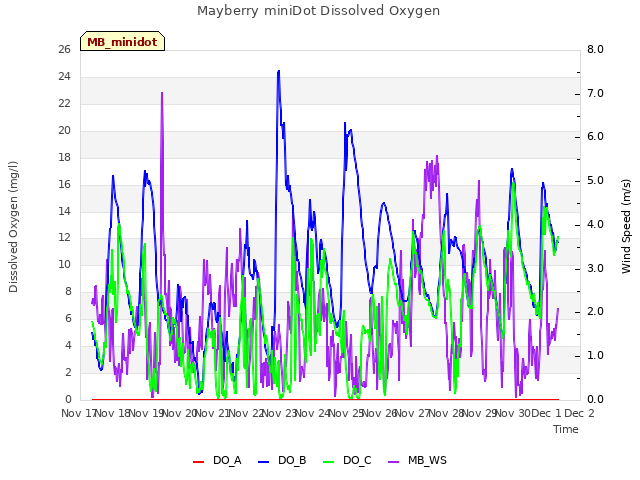This screenshot has width=640, height=480.
Task: Click the red DO_A legend color marker
Action: [198, 462]
